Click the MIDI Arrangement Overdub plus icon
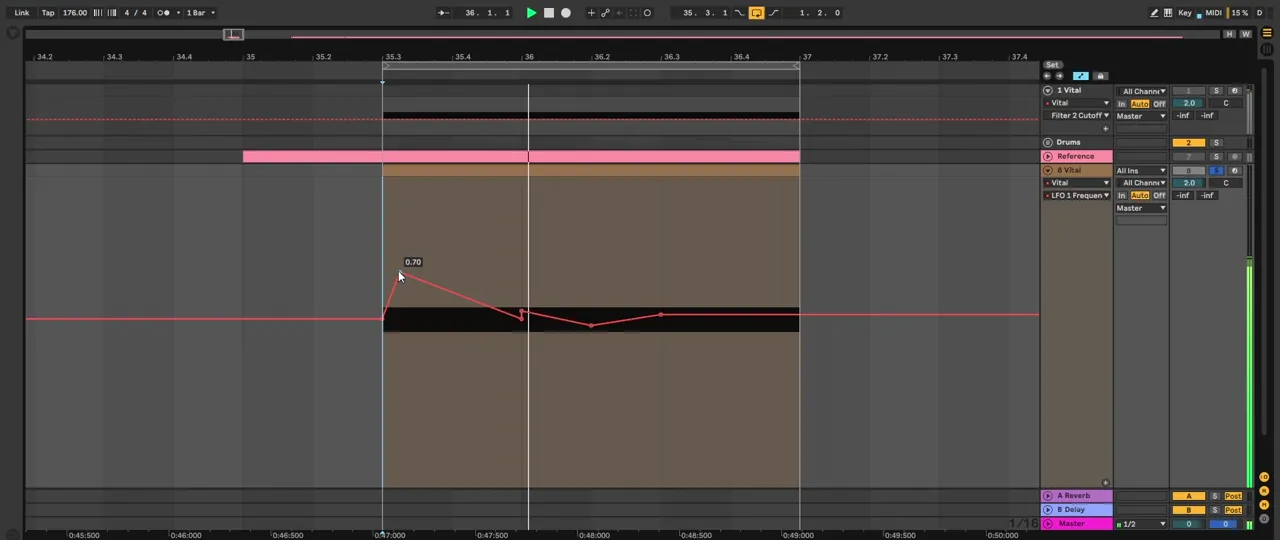The width and height of the screenshot is (1280, 540). (591, 13)
